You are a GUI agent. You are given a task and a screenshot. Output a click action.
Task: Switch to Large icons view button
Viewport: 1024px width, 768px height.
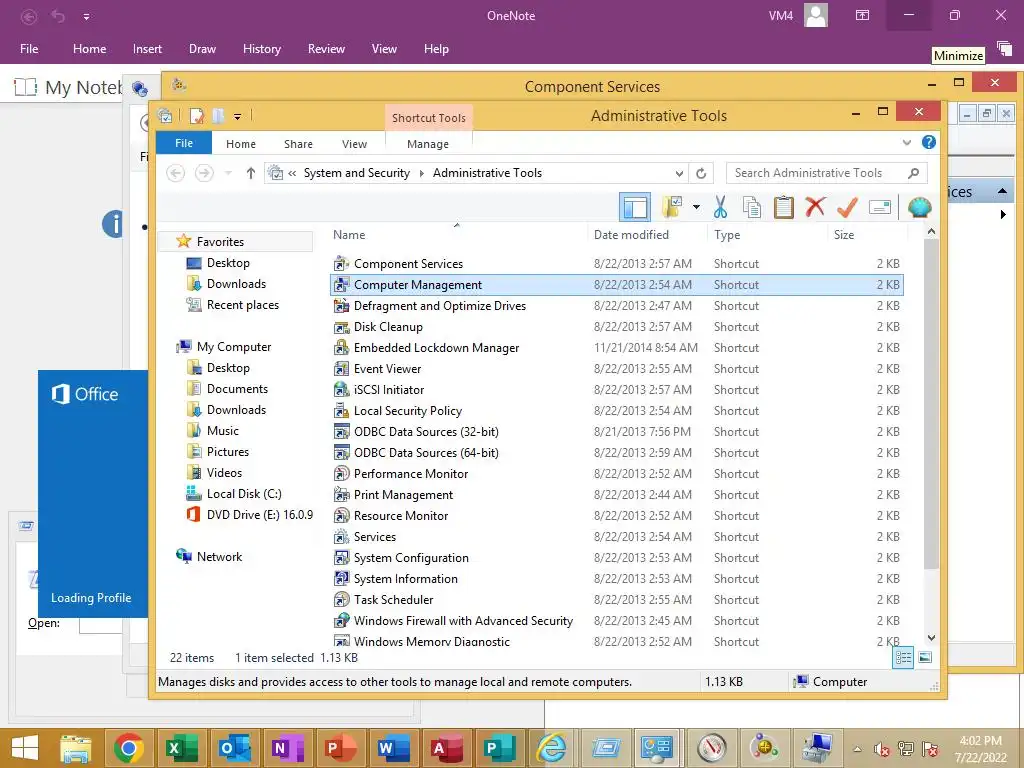click(925, 658)
